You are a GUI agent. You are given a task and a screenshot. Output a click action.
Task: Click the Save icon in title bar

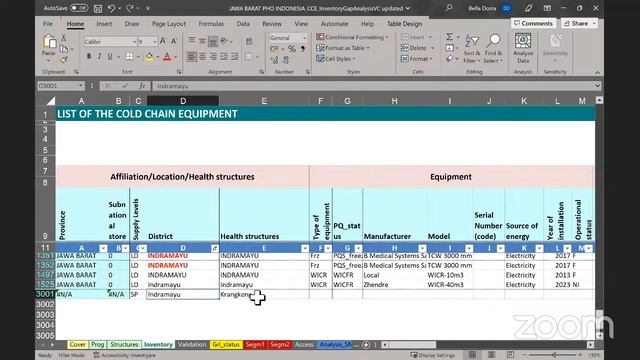coord(98,8)
